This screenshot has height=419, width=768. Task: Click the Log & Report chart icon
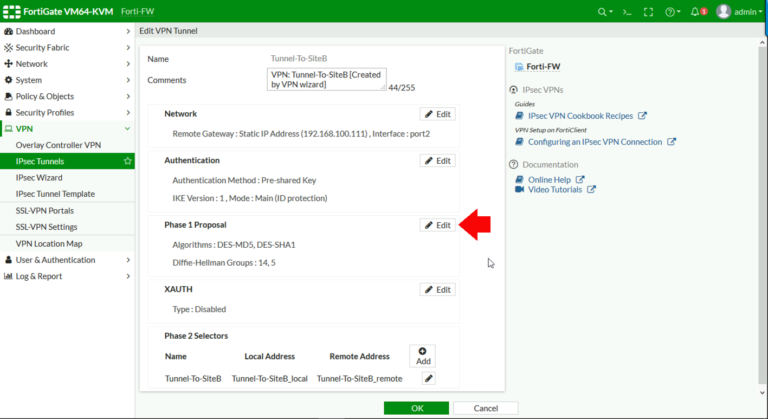pyautogui.click(x=8, y=276)
